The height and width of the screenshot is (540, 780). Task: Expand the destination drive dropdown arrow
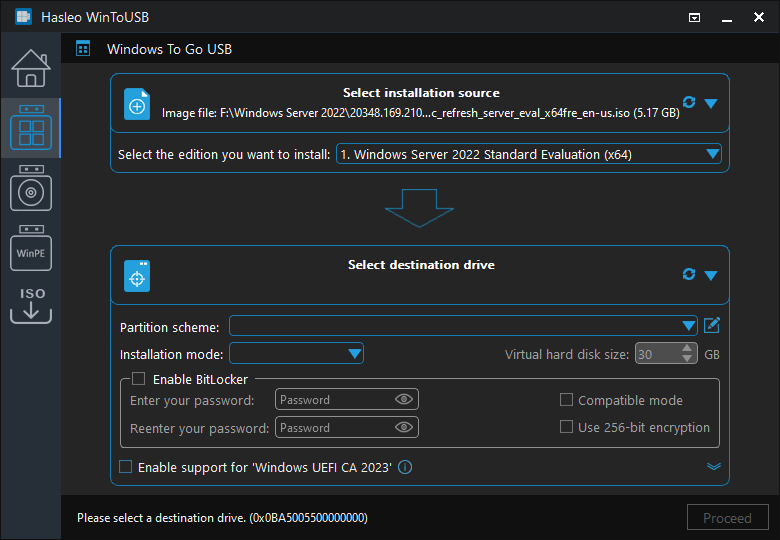pos(711,275)
